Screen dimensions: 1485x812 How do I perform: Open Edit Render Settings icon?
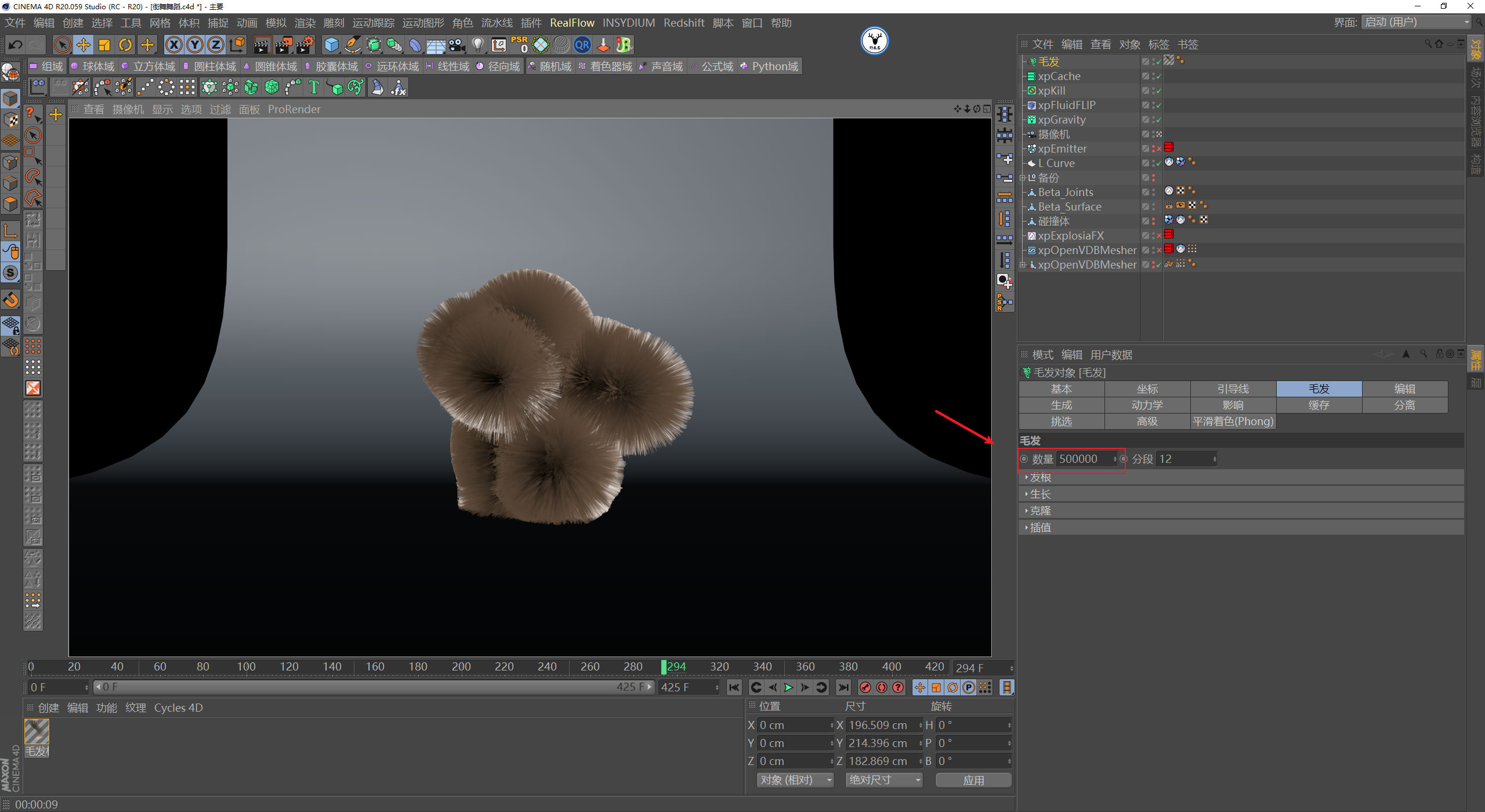coord(305,45)
